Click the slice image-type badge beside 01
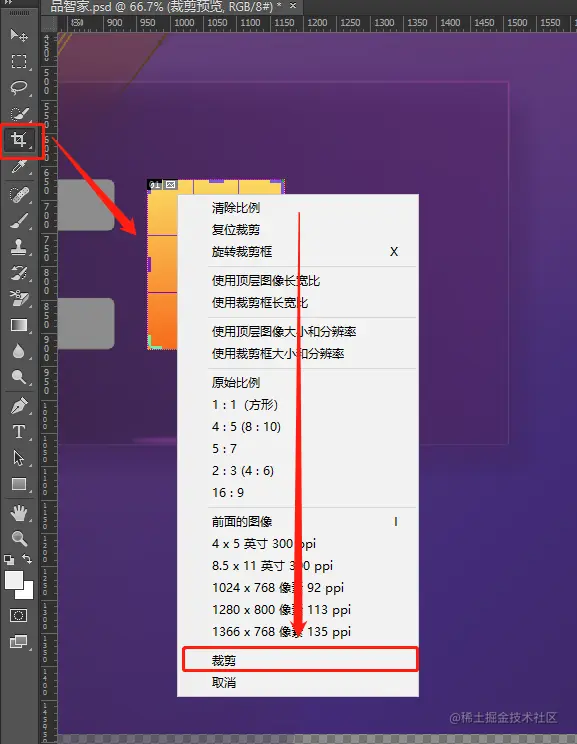The height and width of the screenshot is (744, 577). pos(171,185)
